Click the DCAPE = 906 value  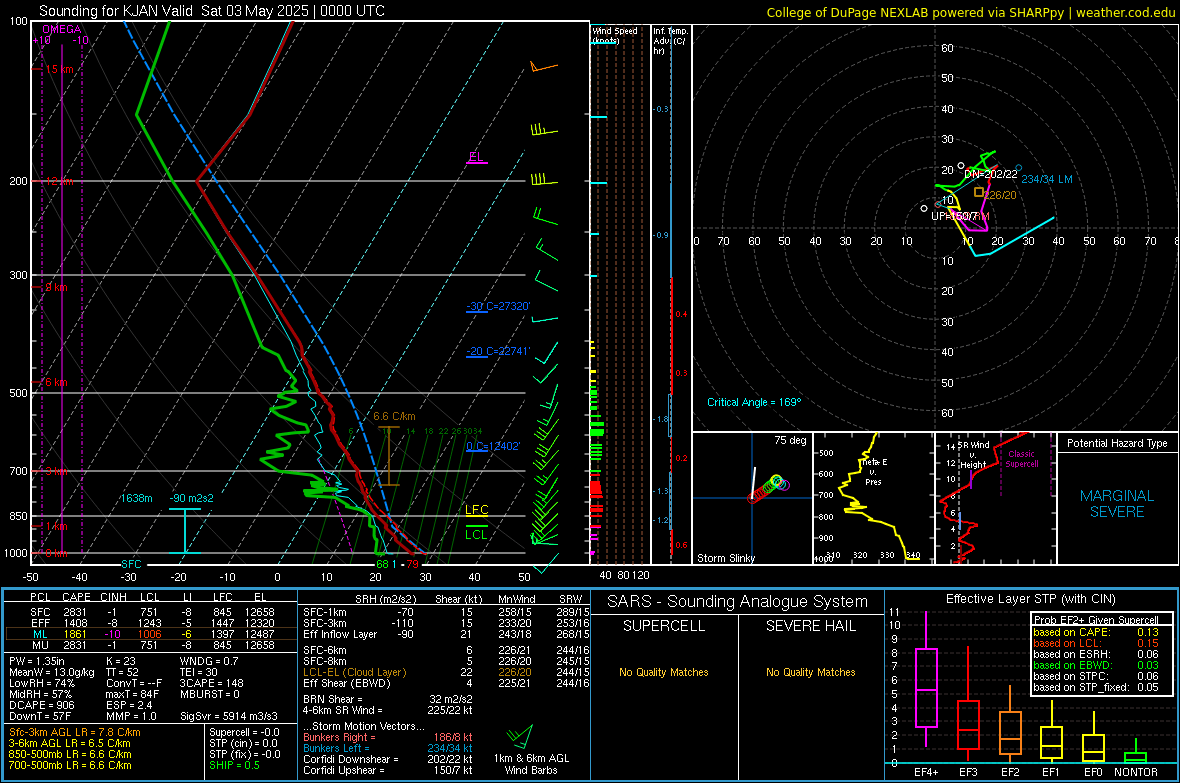[42, 705]
